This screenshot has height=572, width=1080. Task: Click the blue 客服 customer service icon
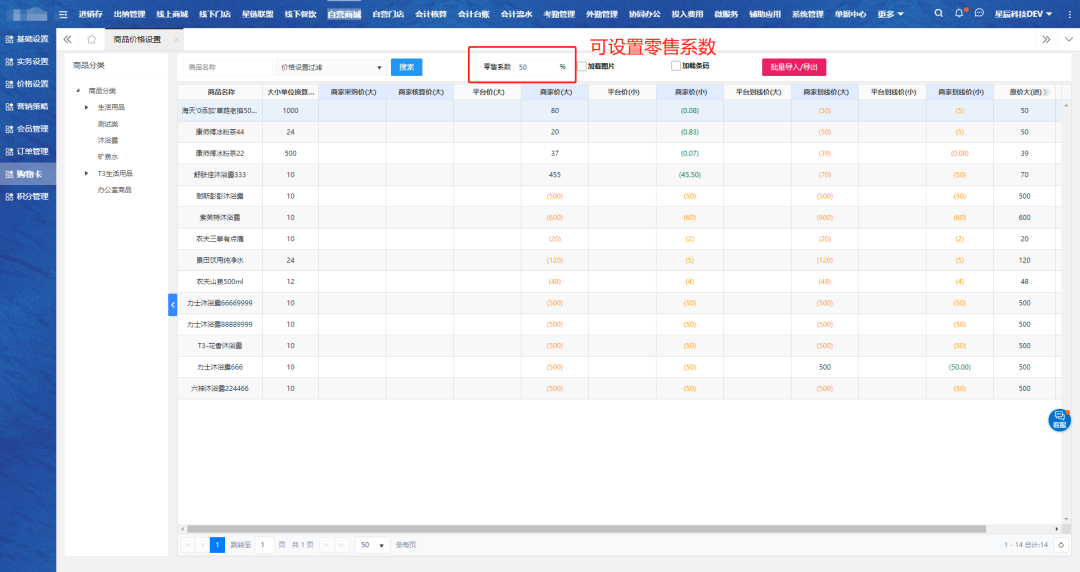tap(1059, 421)
